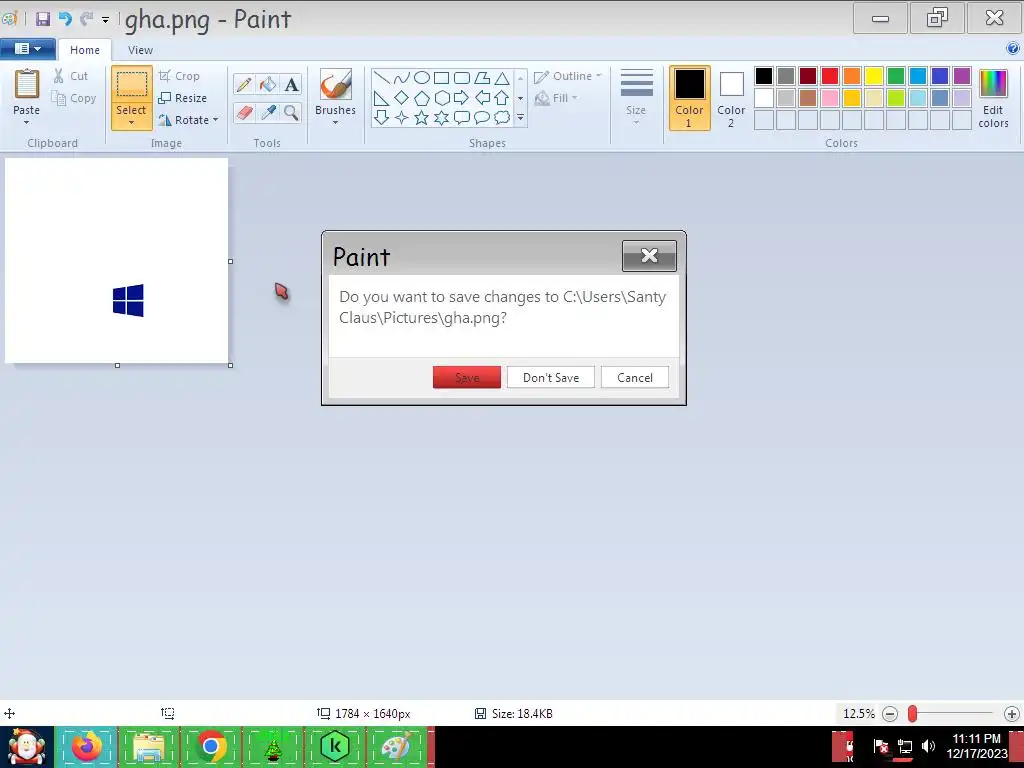Click the Paste clipboard icon
This screenshot has height=768, width=1024.
[x=27, y=85]
